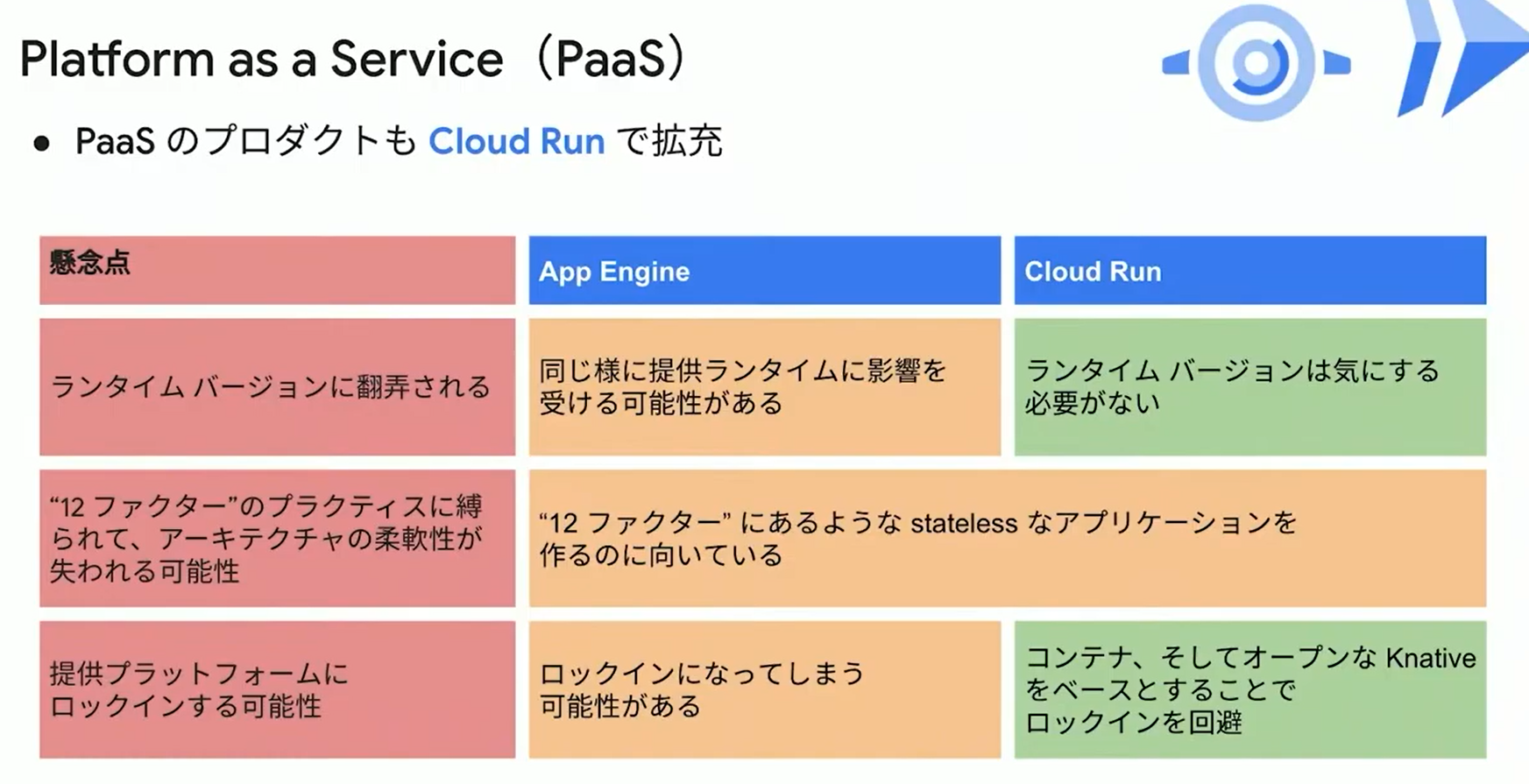Screen dimensions: 1529x784
Task: Click the ランタイム バージョンに翻弄される cell
Action: pyautogui.click(x=277, y=387)
